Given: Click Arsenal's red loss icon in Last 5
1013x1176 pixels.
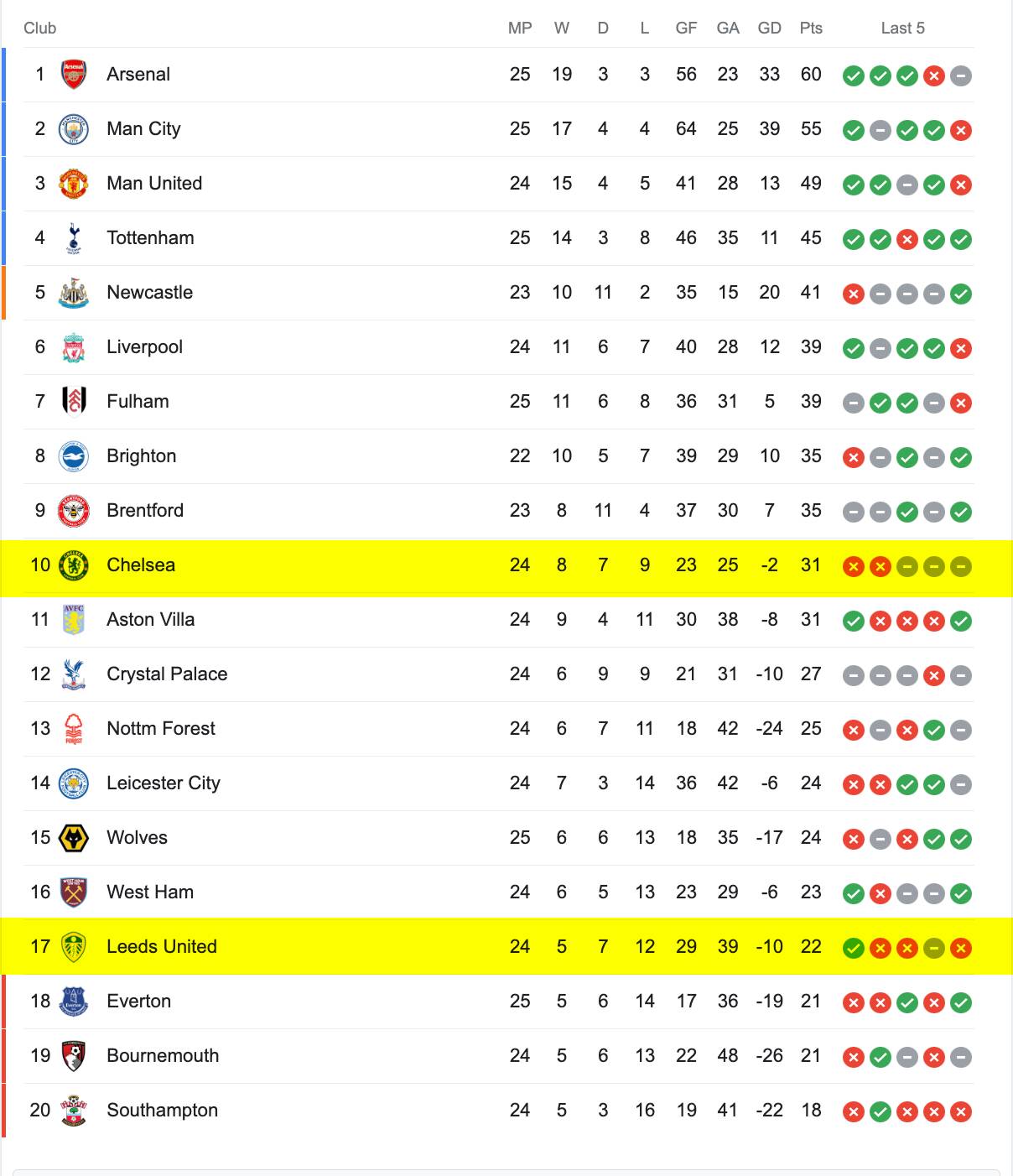Looking at the screenshot, I should pyautogui.click(x=934, y=76).
